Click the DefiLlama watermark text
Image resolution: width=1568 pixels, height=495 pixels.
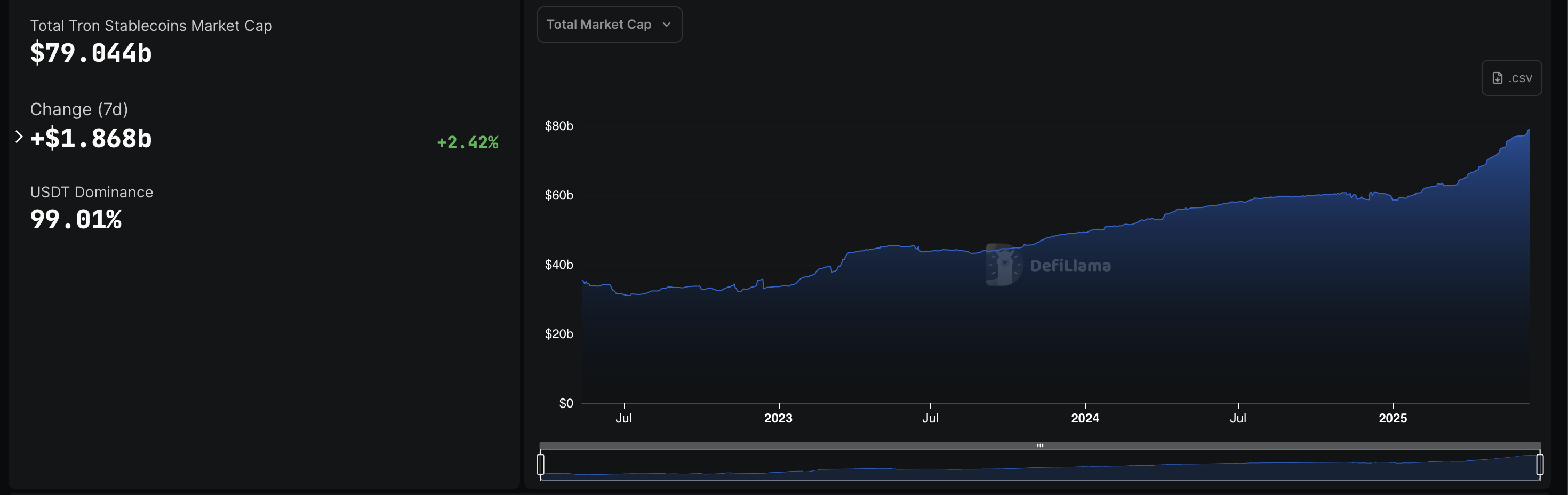(1070, 266)
